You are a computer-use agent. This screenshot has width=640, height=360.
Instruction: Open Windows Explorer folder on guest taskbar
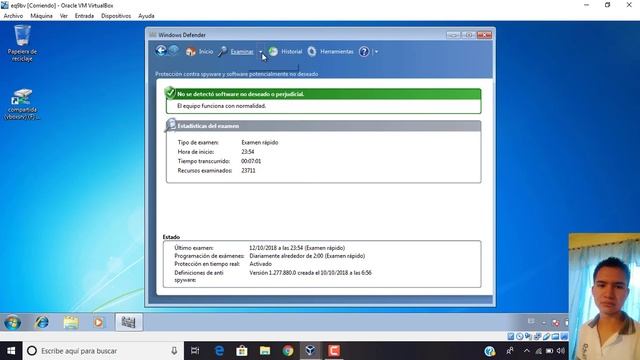(x=71, y=322)
